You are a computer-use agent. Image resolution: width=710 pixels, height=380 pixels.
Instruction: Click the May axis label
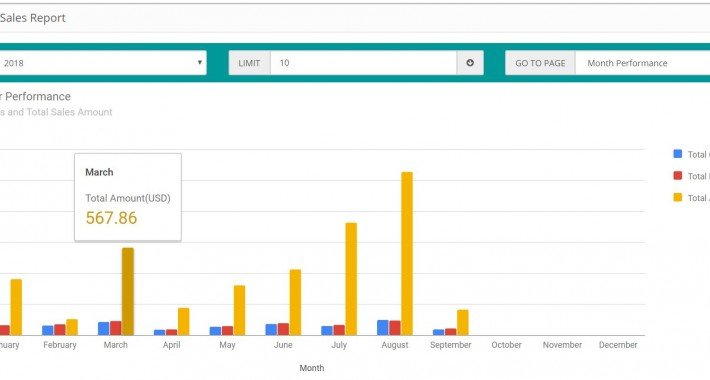227,345
